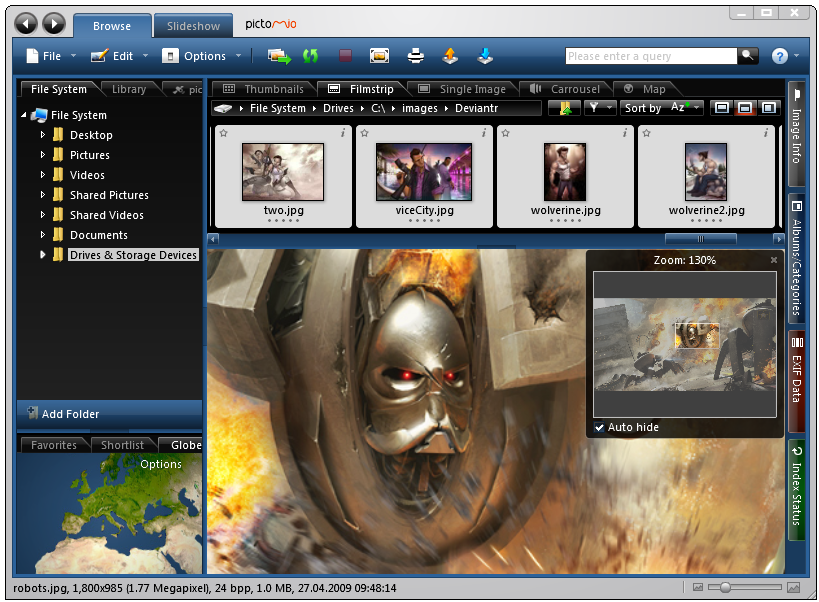Expand the Shared Videos folder node

(x=43, y=215)
